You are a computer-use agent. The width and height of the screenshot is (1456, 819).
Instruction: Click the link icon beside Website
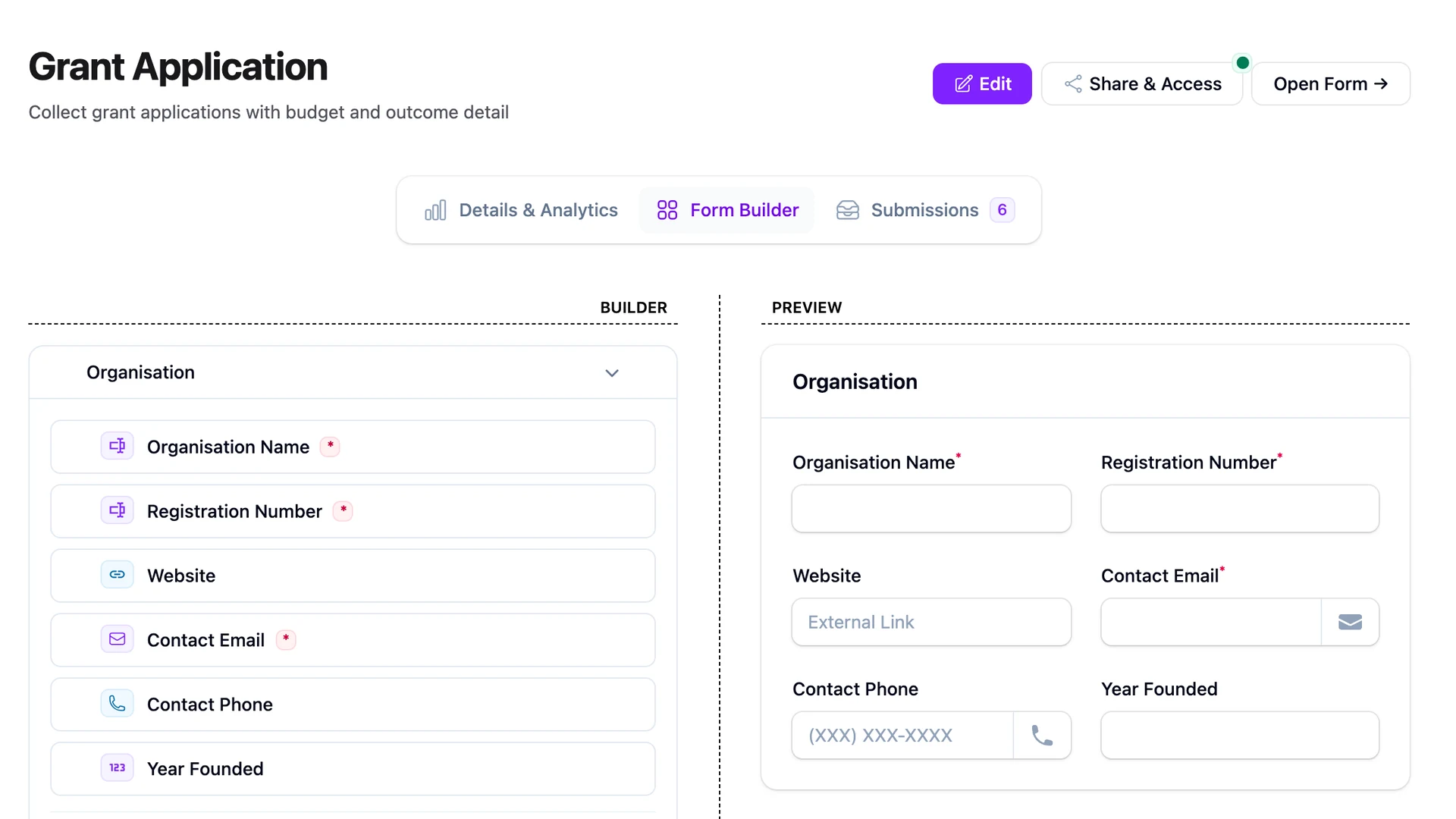click(x=118, y=575)
